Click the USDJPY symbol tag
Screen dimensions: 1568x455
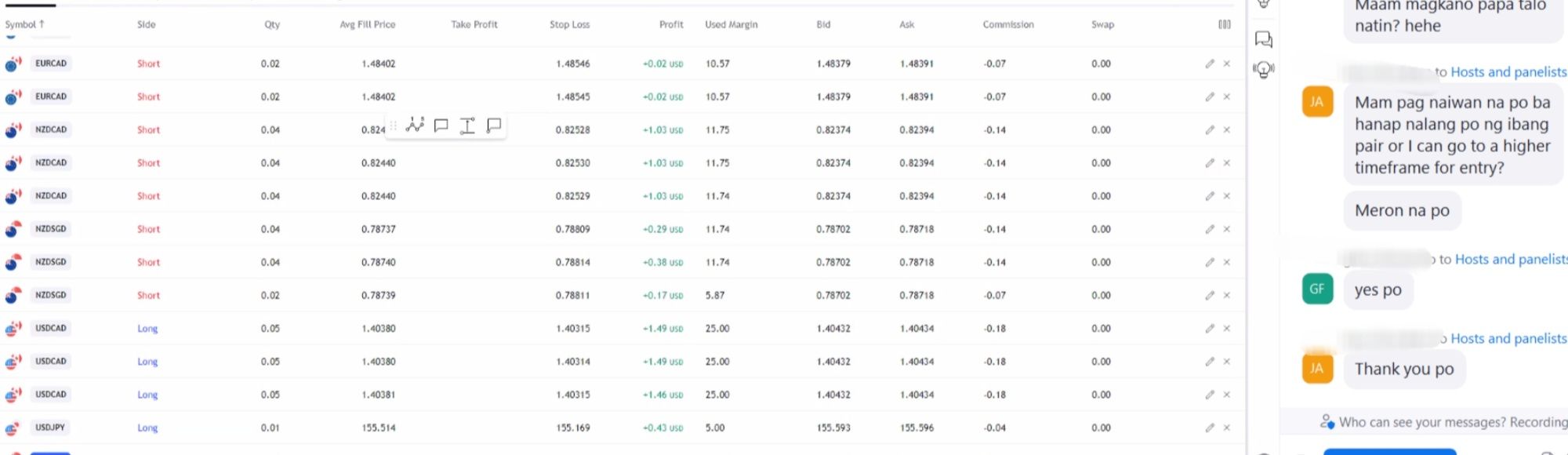[x=50, y=428]
